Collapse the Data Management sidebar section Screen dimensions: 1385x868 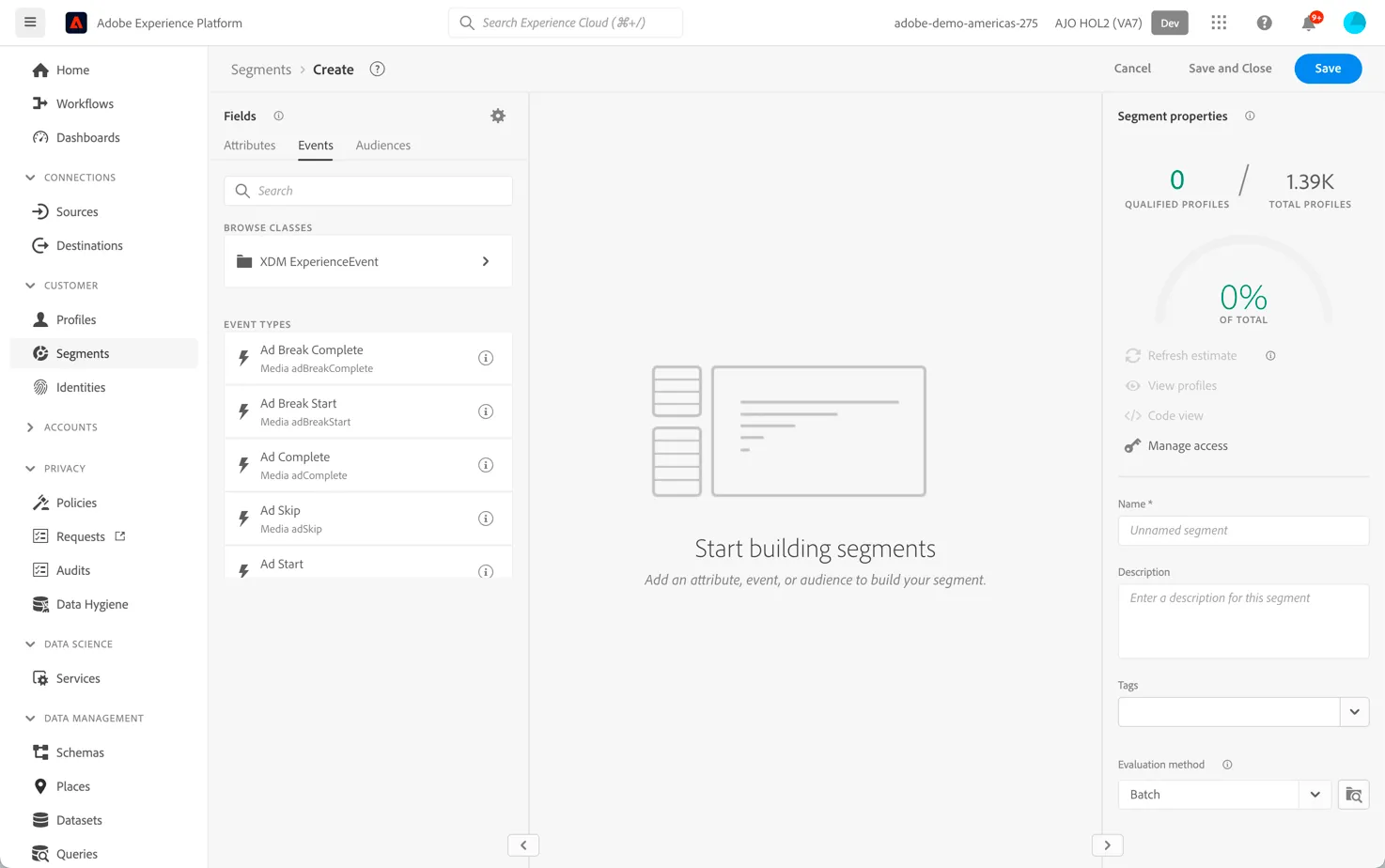(30, 719)
